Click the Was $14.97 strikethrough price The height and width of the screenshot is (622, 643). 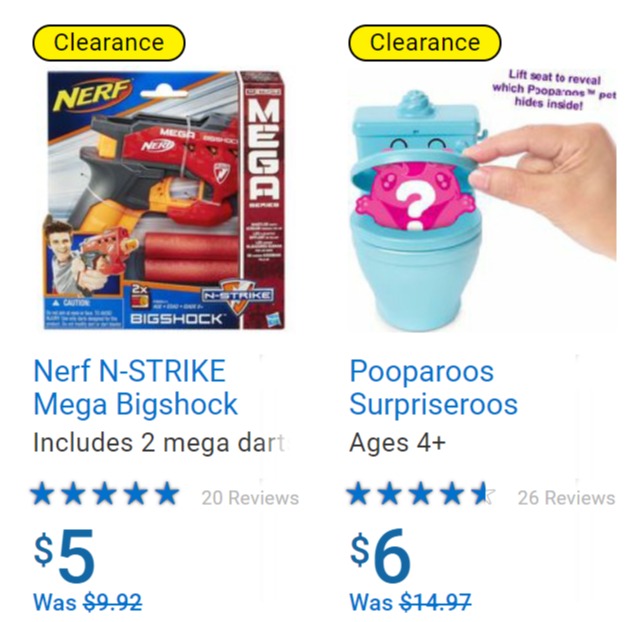coord(410,602)
